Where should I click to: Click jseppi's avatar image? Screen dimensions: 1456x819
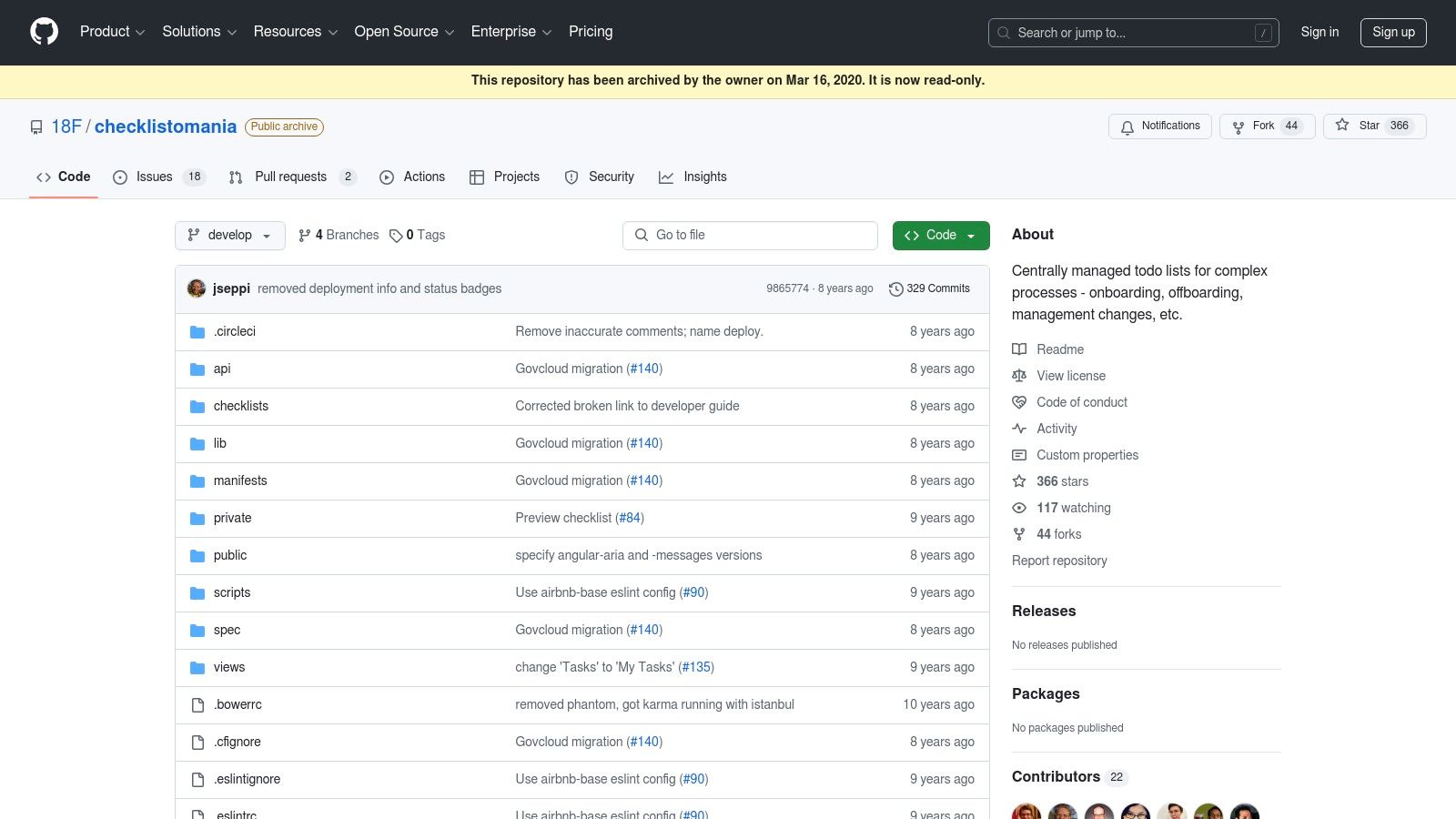[x=197, y=288]
